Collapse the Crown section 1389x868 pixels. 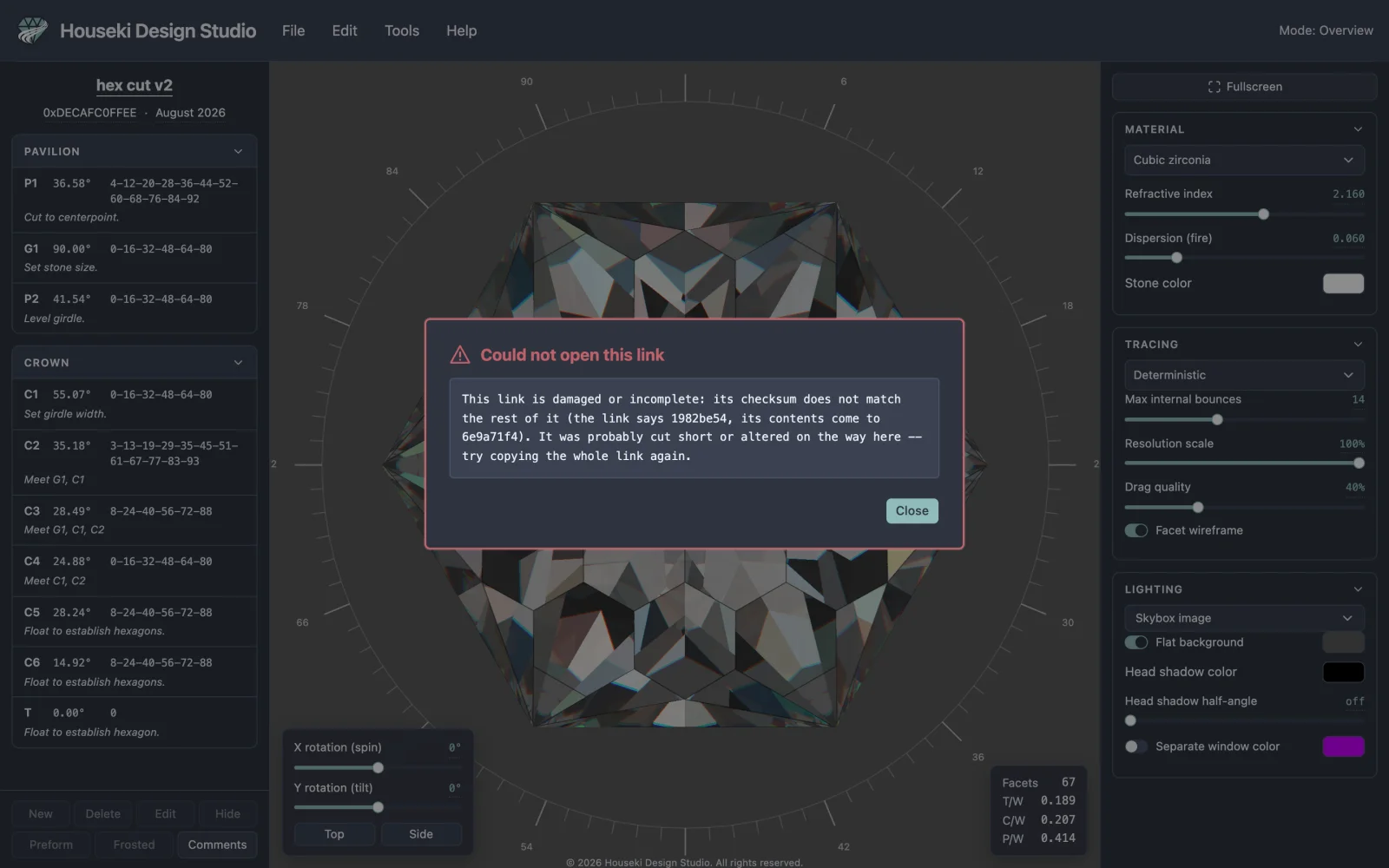click(238, 363)
